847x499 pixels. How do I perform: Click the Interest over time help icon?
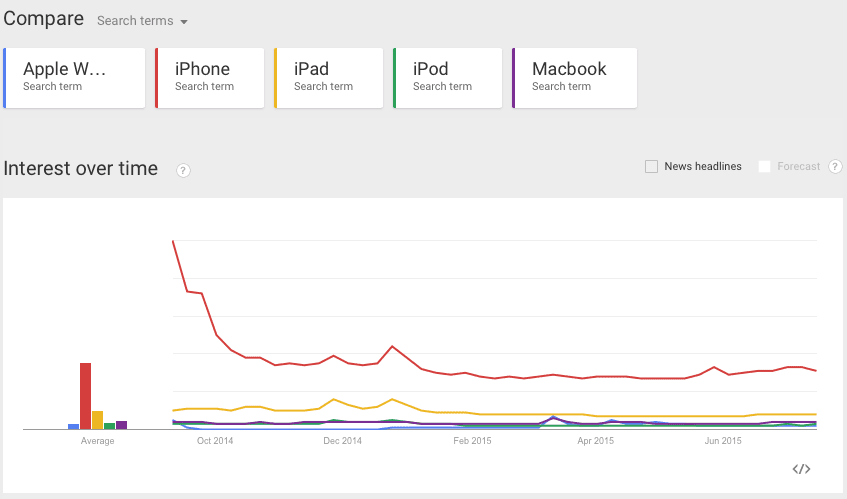(183, 170)
